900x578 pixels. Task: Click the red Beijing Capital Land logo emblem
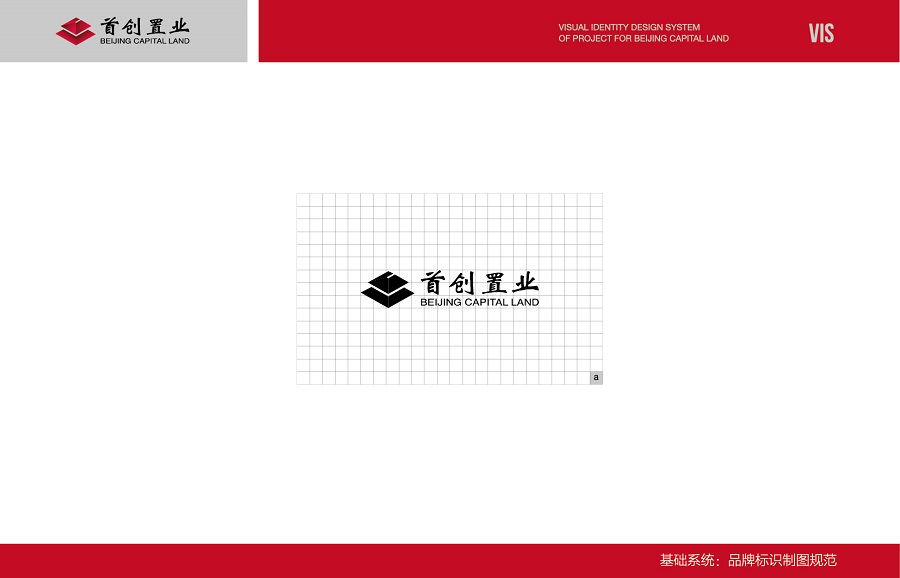tap(76, 31)
